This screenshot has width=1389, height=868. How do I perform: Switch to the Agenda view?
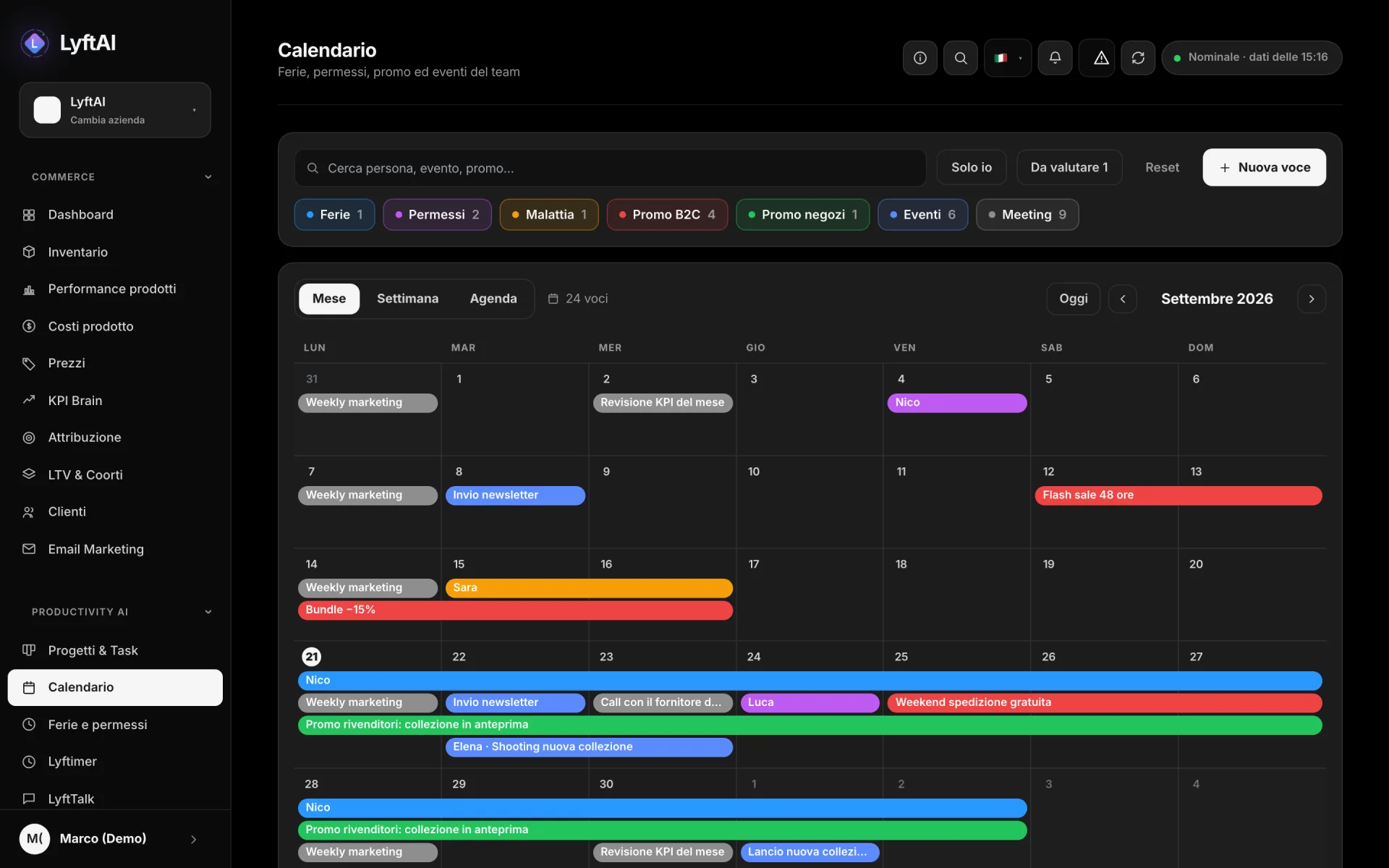pos(493,299)
